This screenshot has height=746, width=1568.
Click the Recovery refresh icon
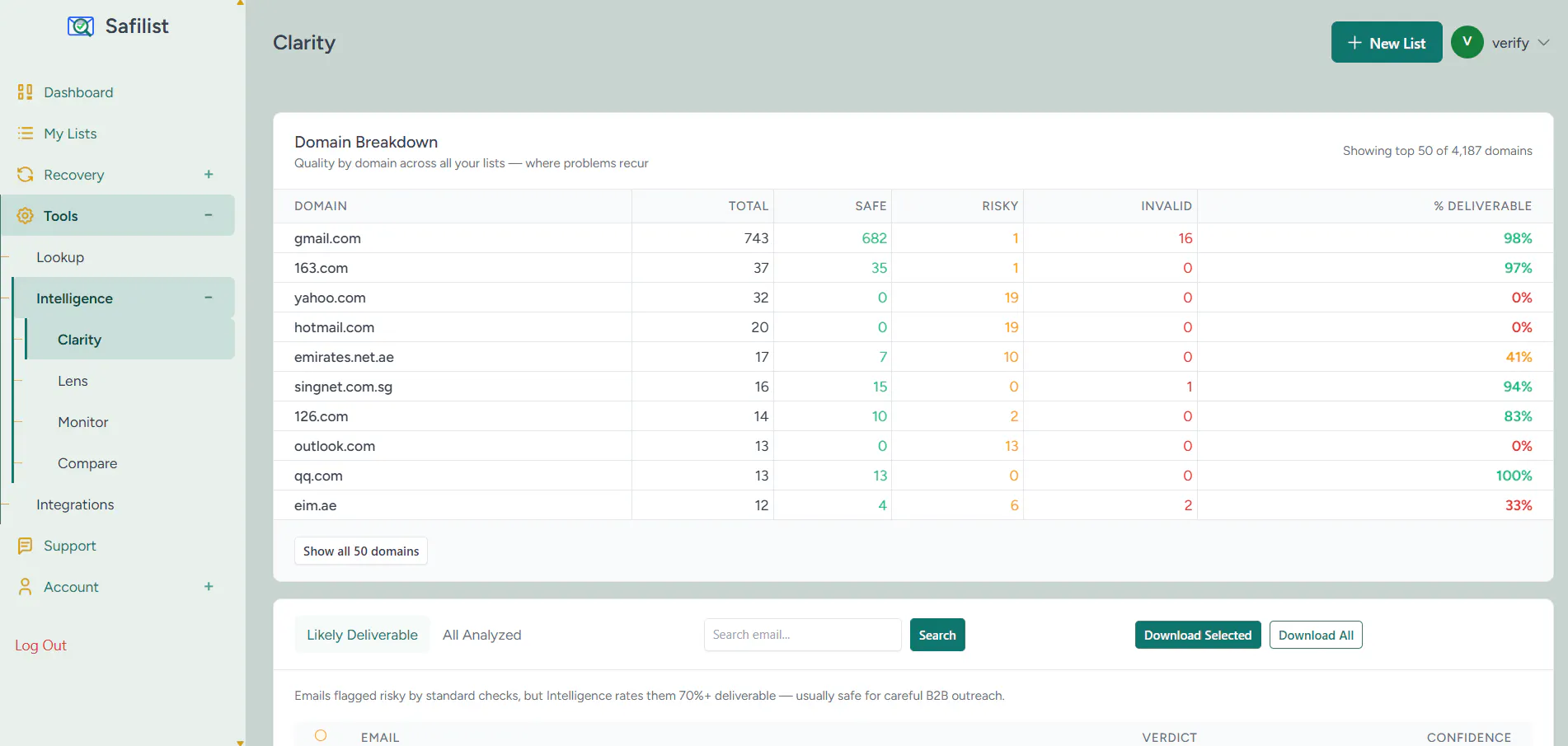[26, 175]
